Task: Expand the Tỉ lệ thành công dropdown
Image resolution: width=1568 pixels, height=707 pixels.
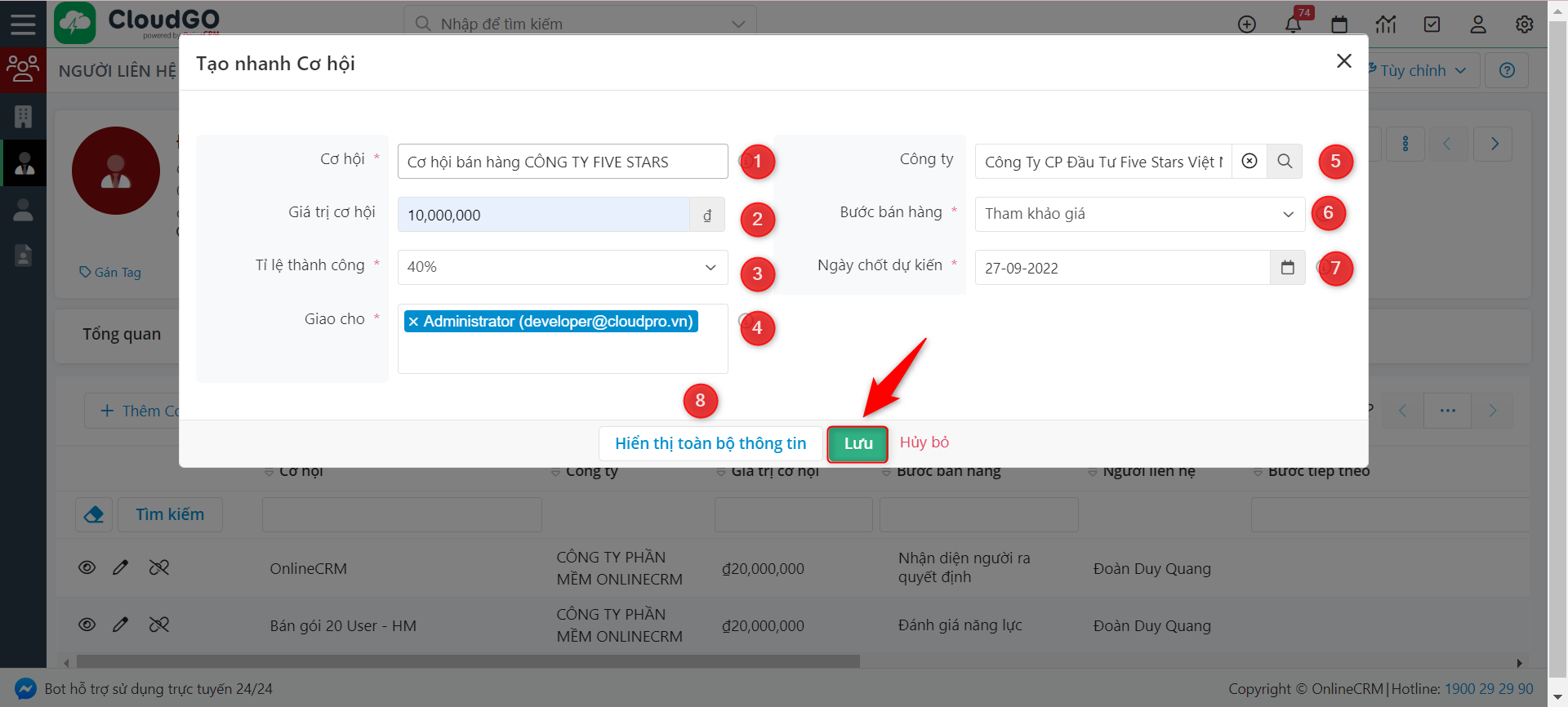Action: coord(710,267)
